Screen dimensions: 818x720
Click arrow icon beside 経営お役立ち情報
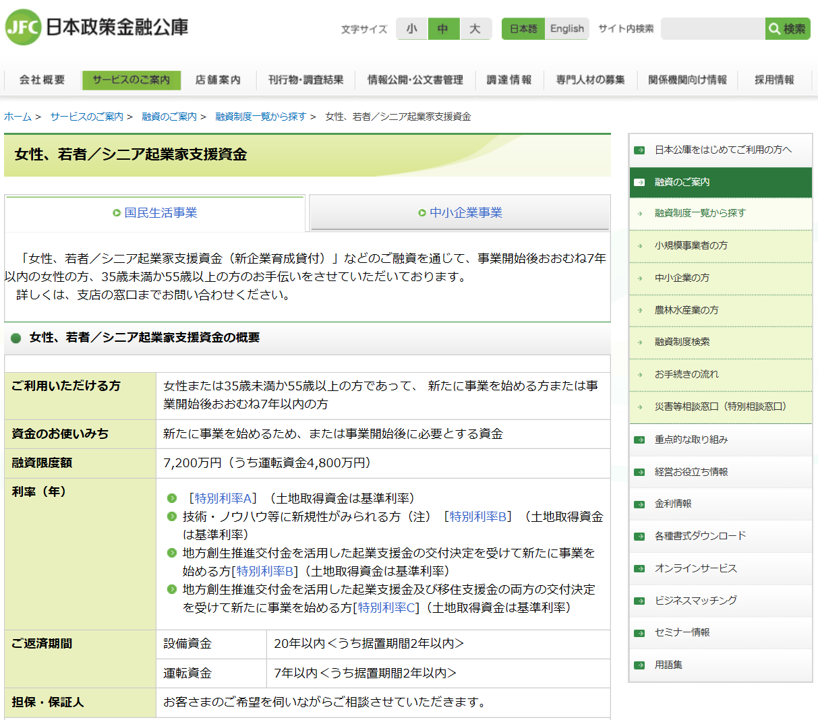point(639,472)
